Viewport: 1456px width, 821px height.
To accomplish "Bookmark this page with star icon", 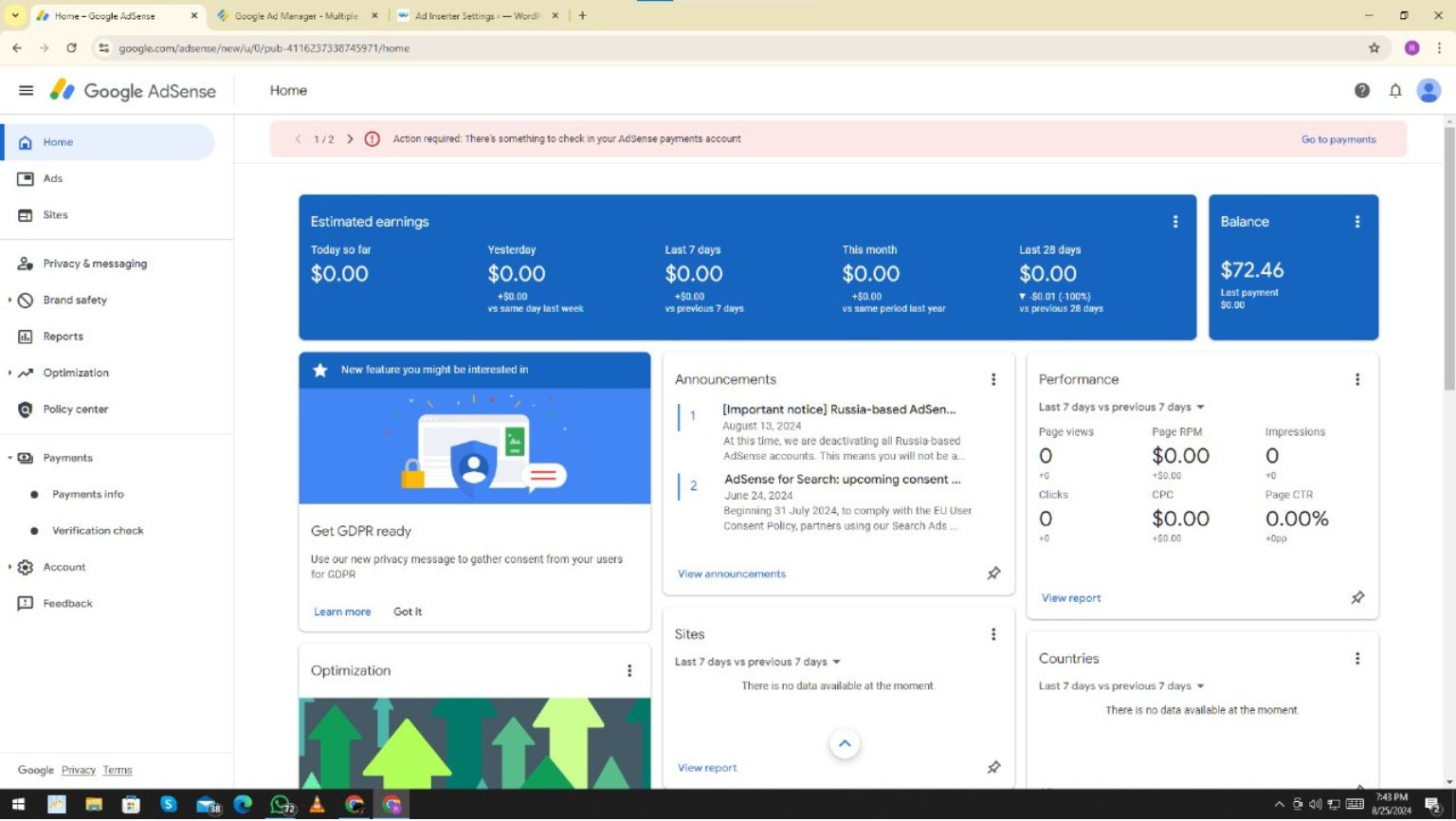I will pos(1374,48).
